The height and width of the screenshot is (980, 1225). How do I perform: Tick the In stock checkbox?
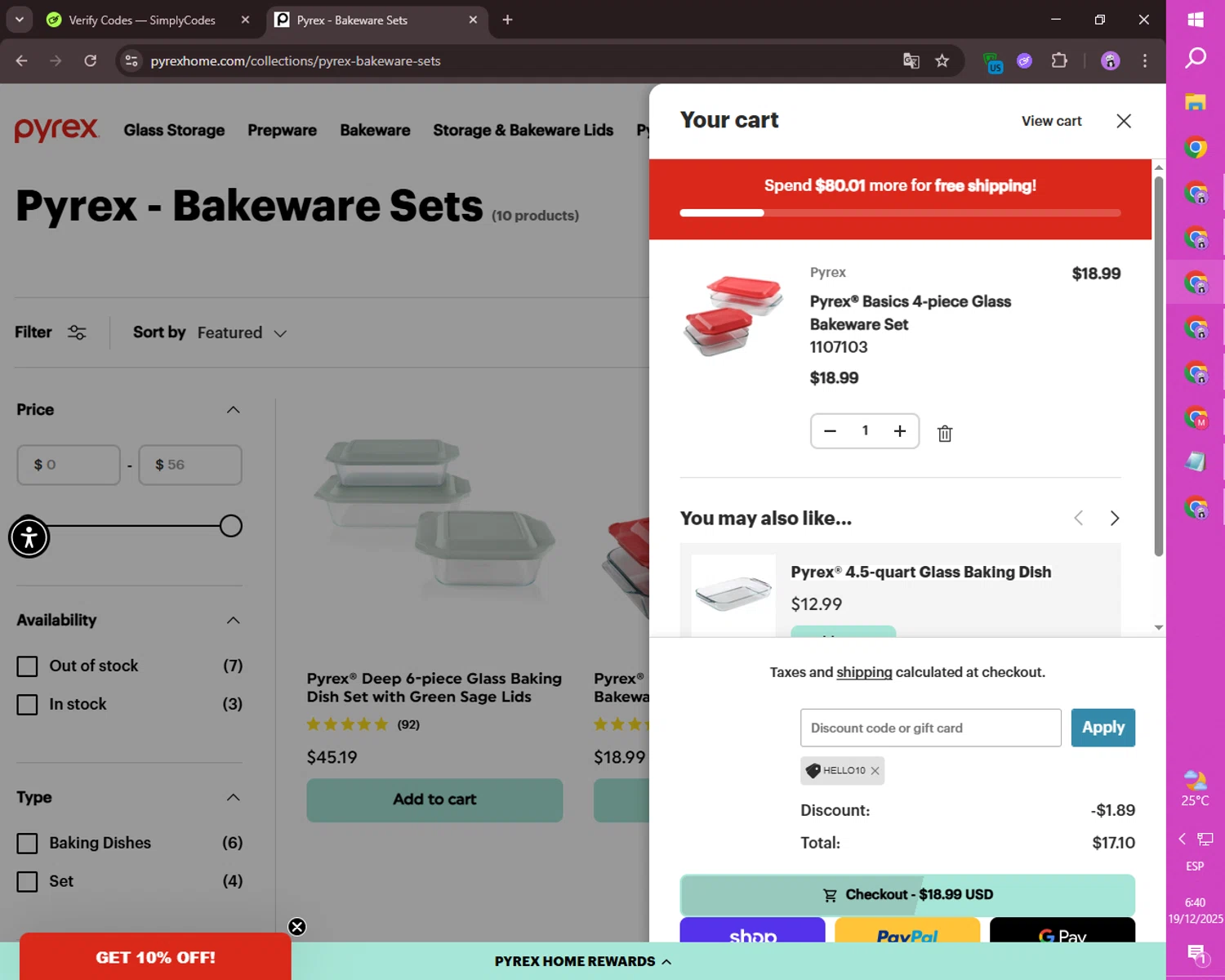[27, 705]
